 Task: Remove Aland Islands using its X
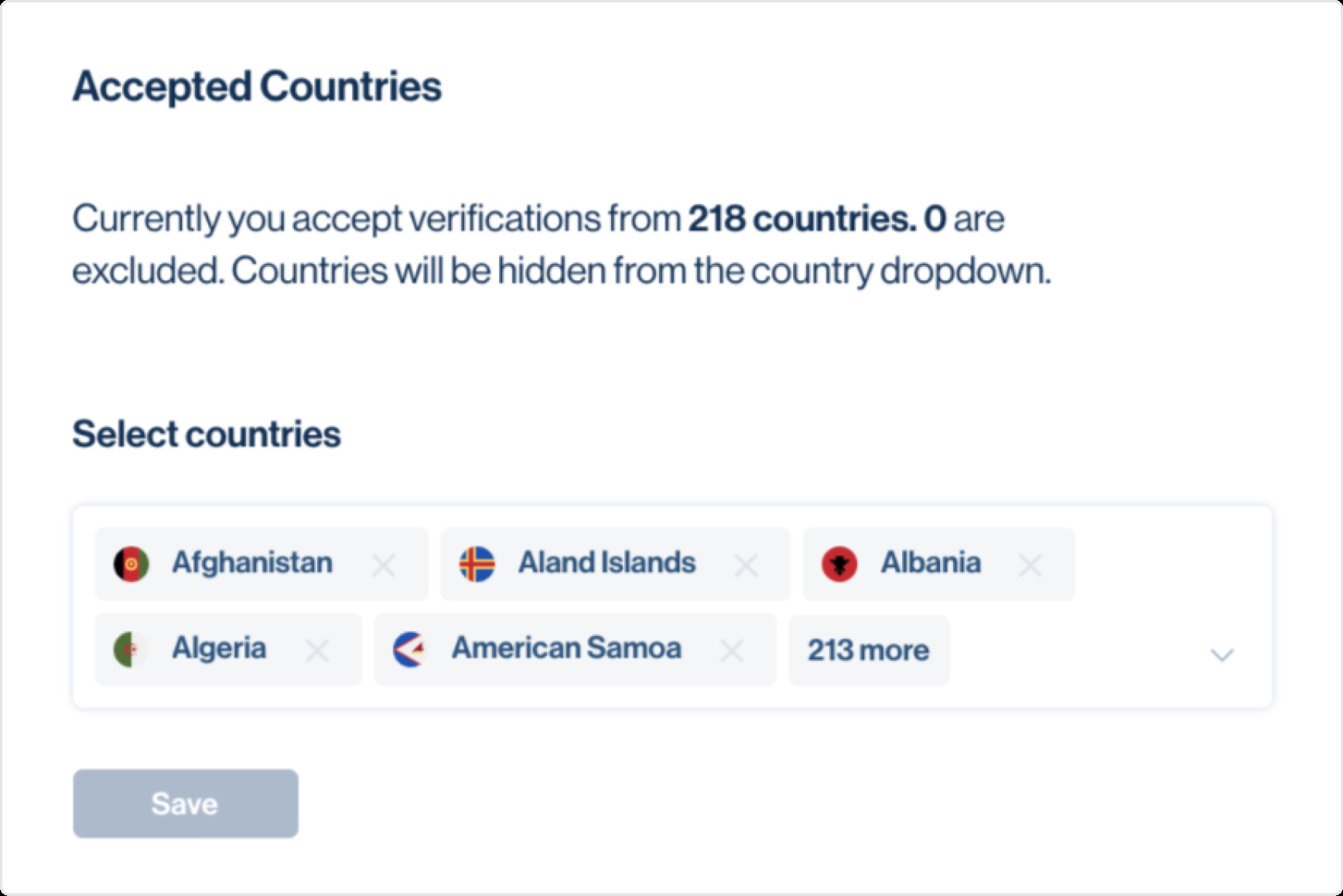(x=746, y=566)
